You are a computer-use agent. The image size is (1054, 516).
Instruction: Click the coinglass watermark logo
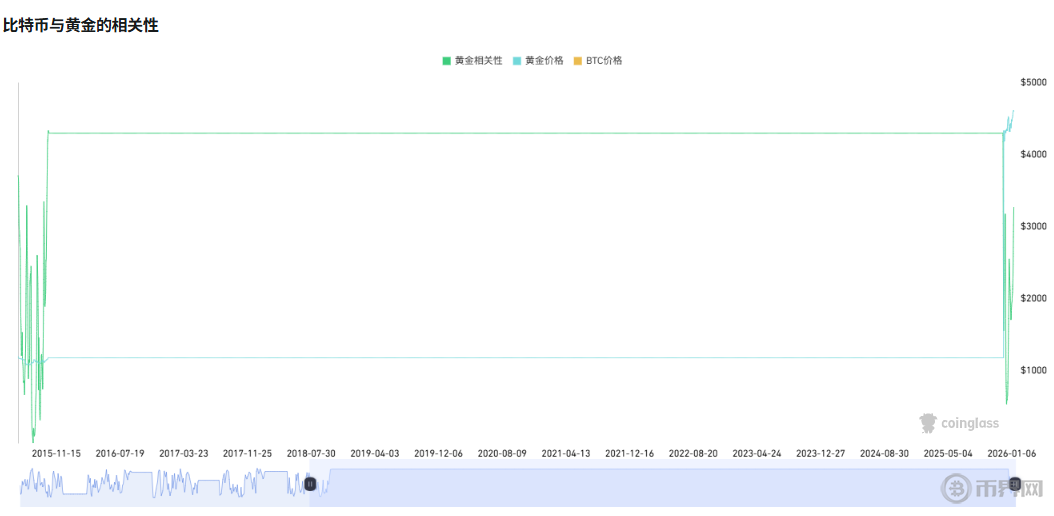[960, 423]
